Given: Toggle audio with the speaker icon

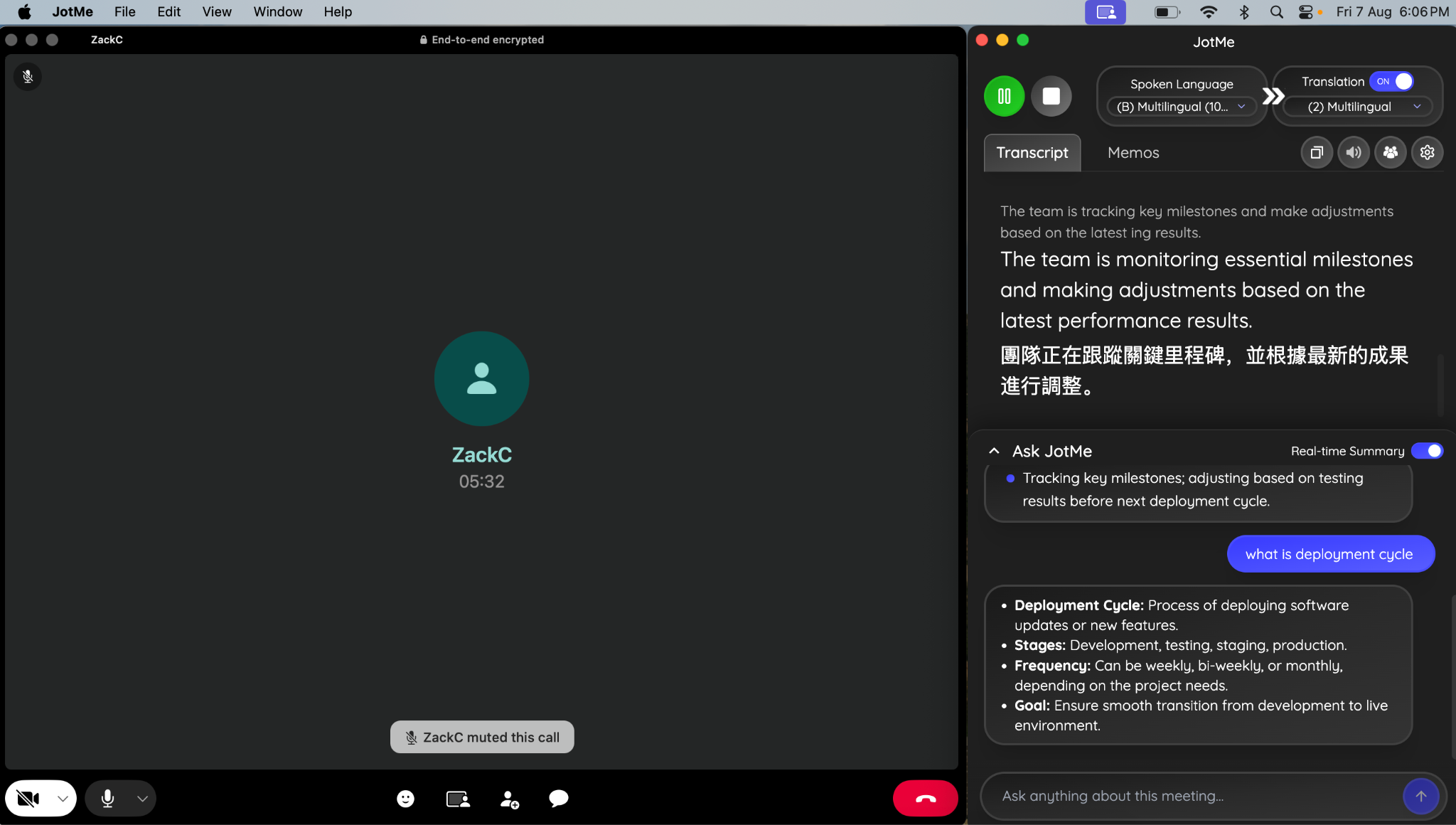Looking at the screenshot, I should (x=1354, y=152).
